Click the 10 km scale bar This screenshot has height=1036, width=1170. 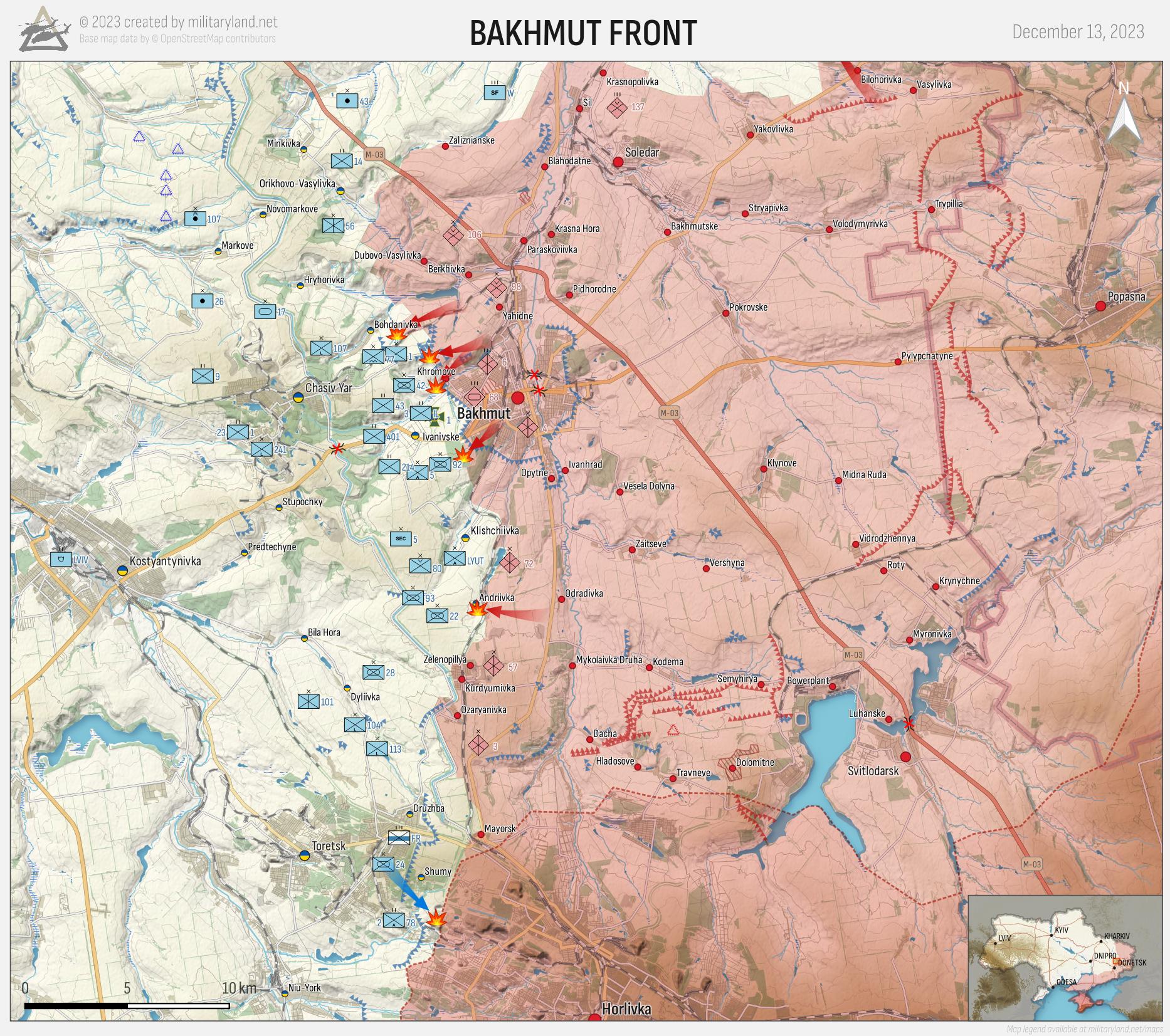pyautogui.click(x=127, y=1005)
